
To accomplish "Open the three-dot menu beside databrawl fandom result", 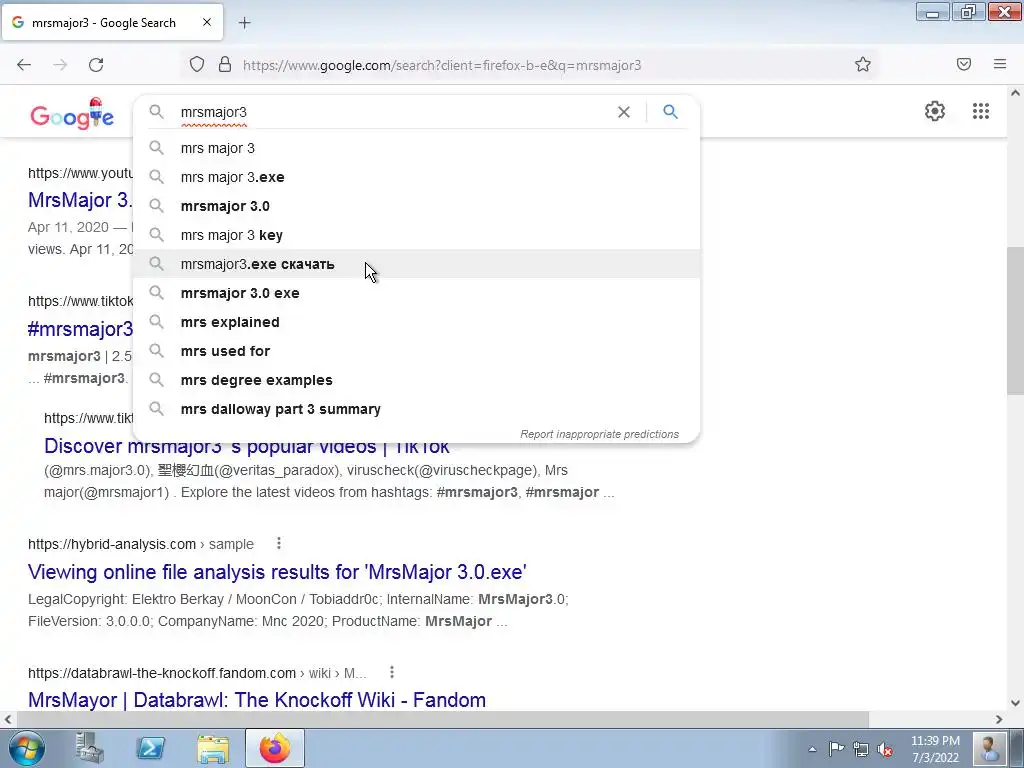I will click(x=392, y=672).
